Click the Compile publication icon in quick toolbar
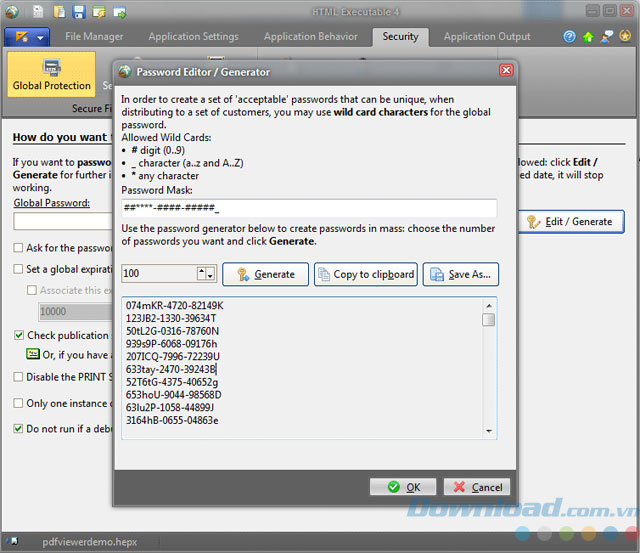Screen dimensions: 640x553 coord(99,12)
